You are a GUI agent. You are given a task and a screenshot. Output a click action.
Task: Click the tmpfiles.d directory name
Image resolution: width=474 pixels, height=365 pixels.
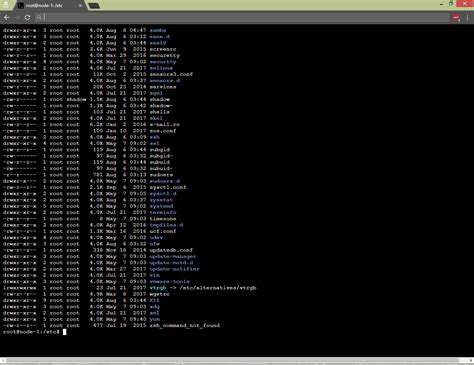(x=166, y=225)
